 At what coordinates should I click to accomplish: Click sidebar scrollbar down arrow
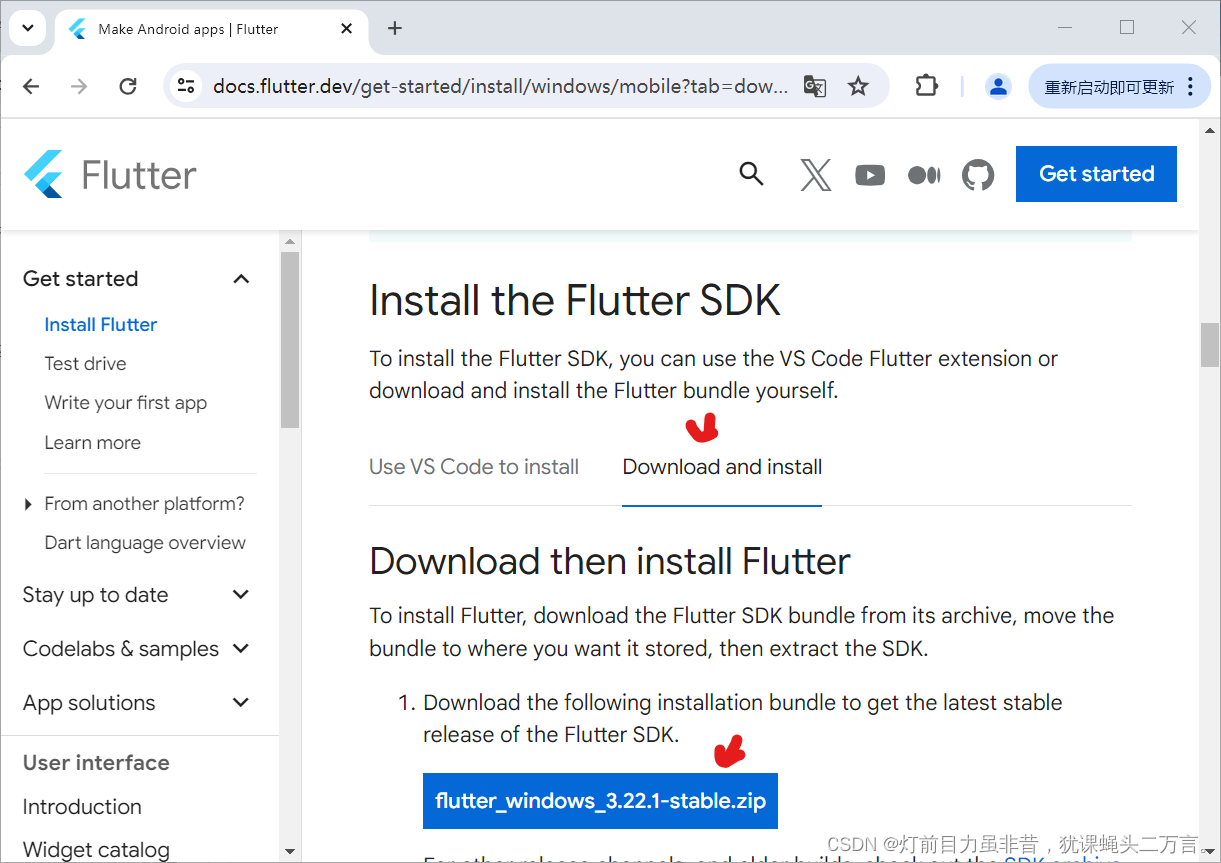290,851
